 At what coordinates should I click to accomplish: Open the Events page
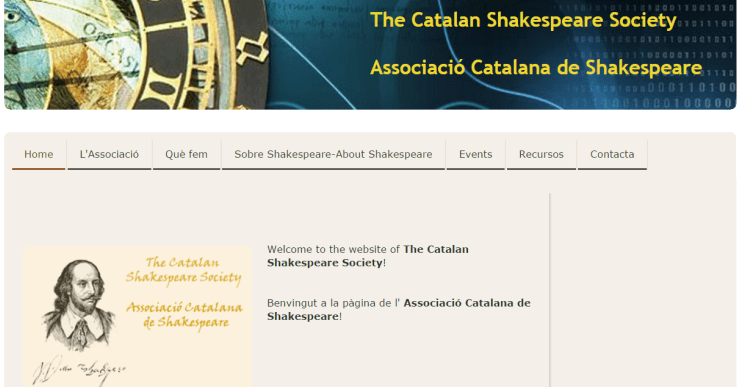pyautogui.click(x=476, y=154)
